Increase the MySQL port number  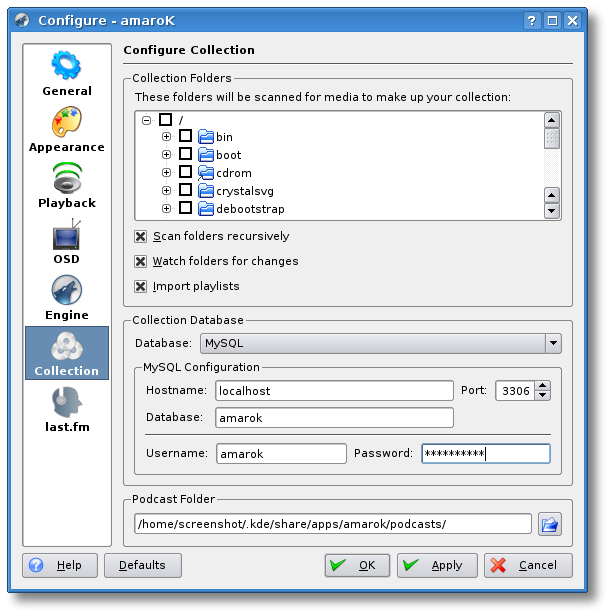coord(542,385)
